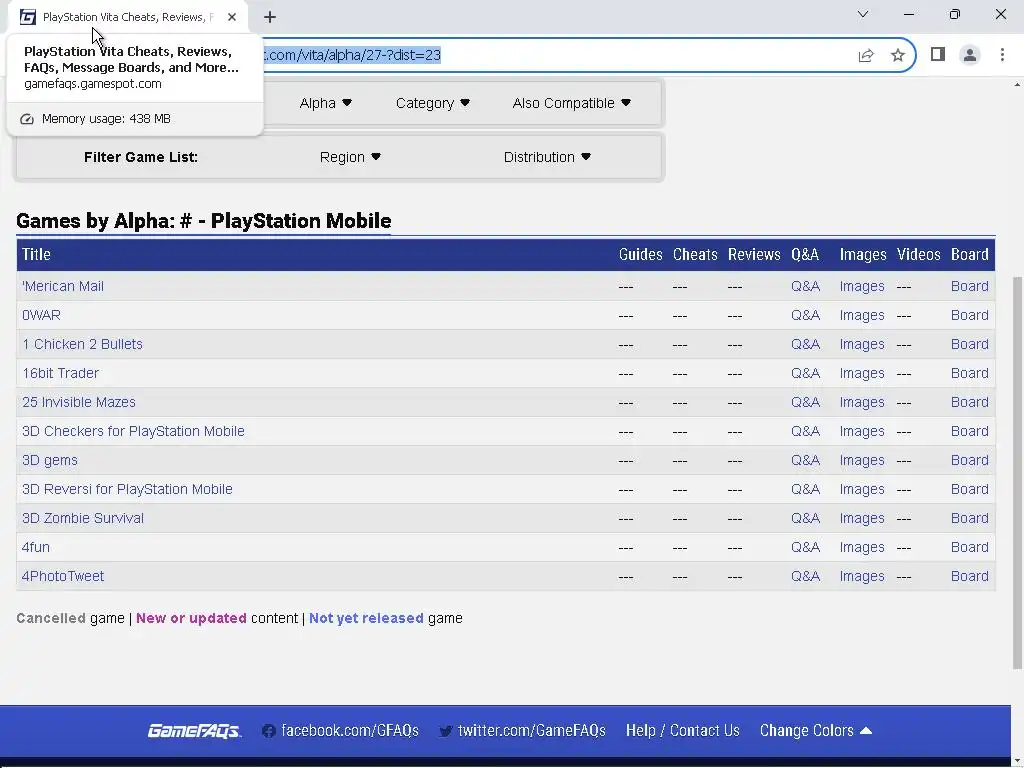This screenshot has height=768, width=1024.
Task: Click the Memory usage 438 MB text
Action: coord(106,119)
